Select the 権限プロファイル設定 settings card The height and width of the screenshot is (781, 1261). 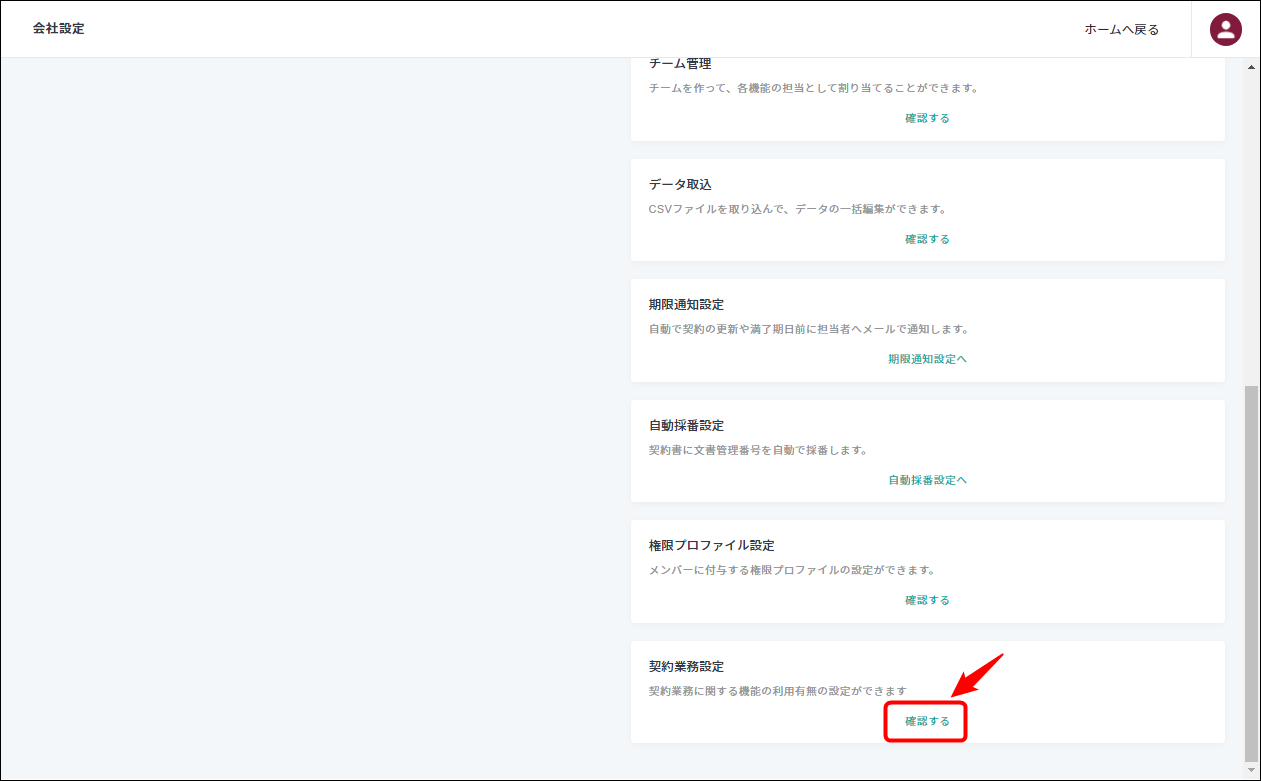[x=927, y=571]
